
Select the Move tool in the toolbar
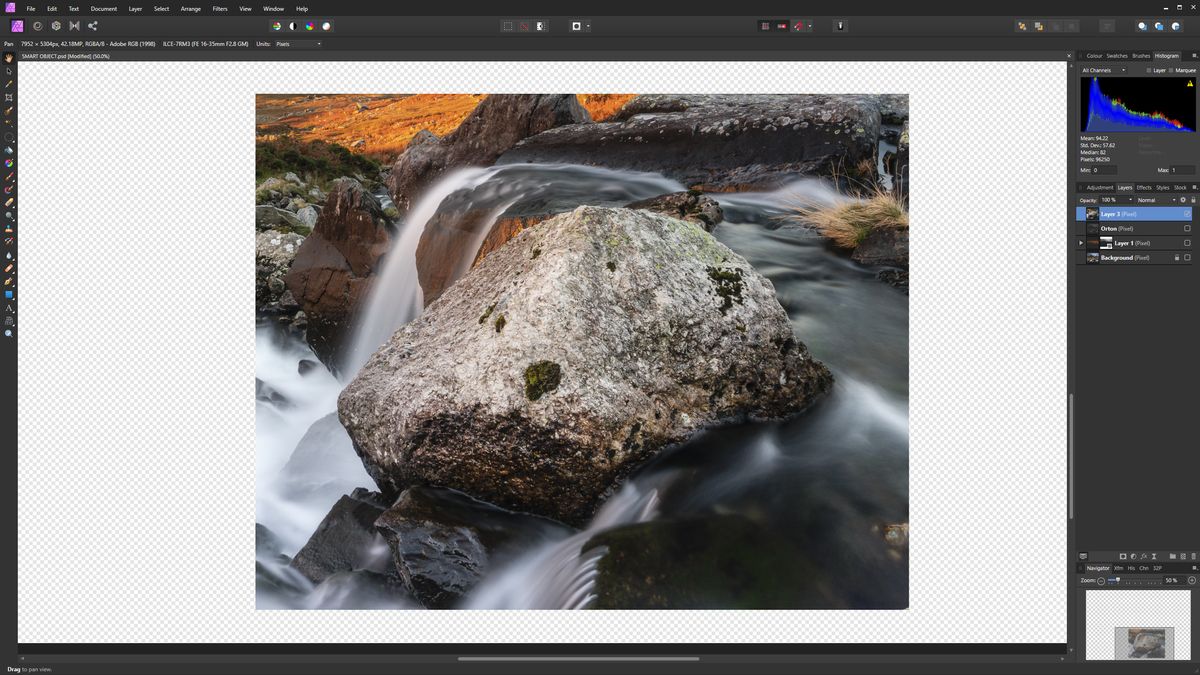8,69
